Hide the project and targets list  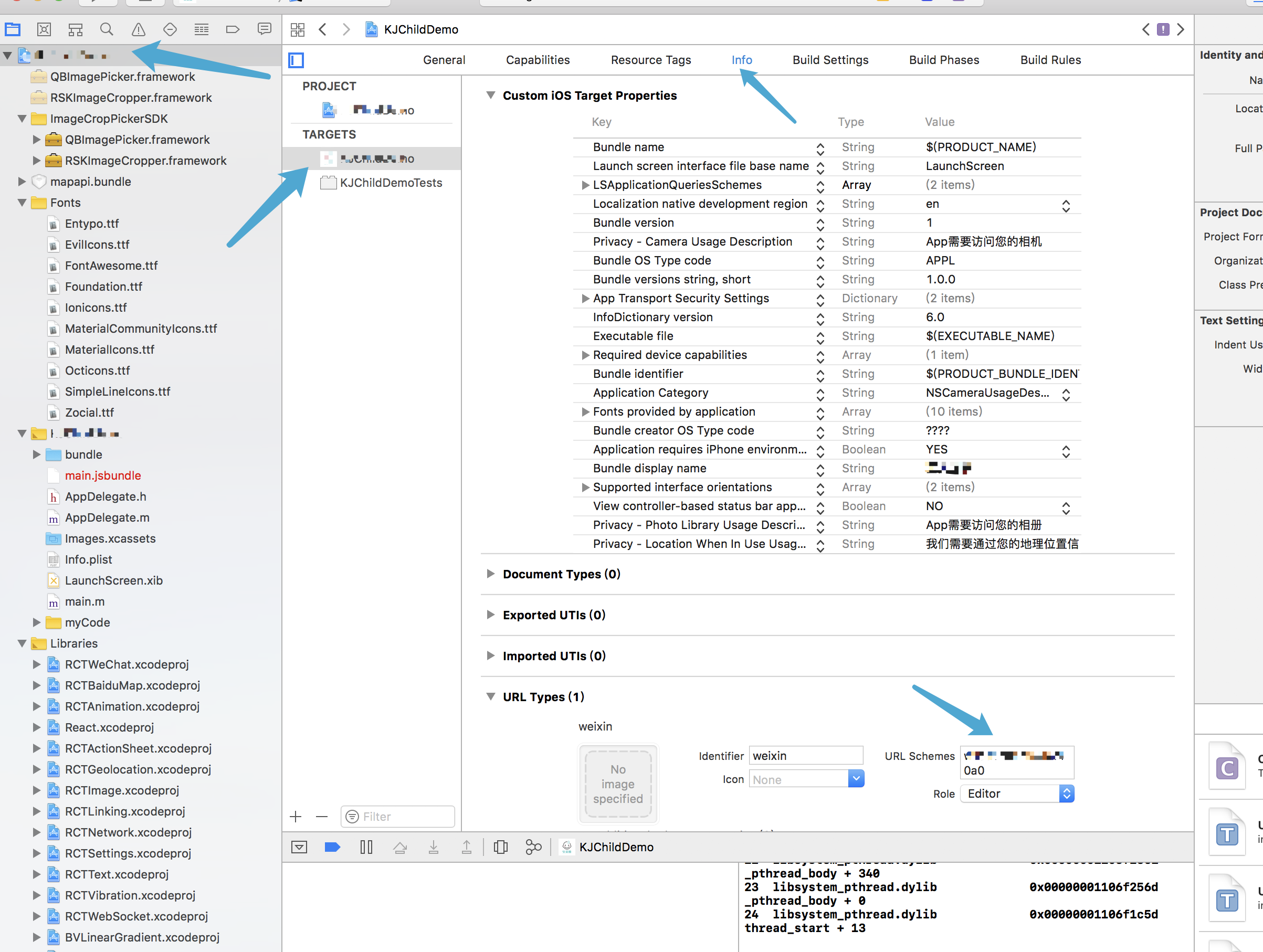click(x=297, y=60)
